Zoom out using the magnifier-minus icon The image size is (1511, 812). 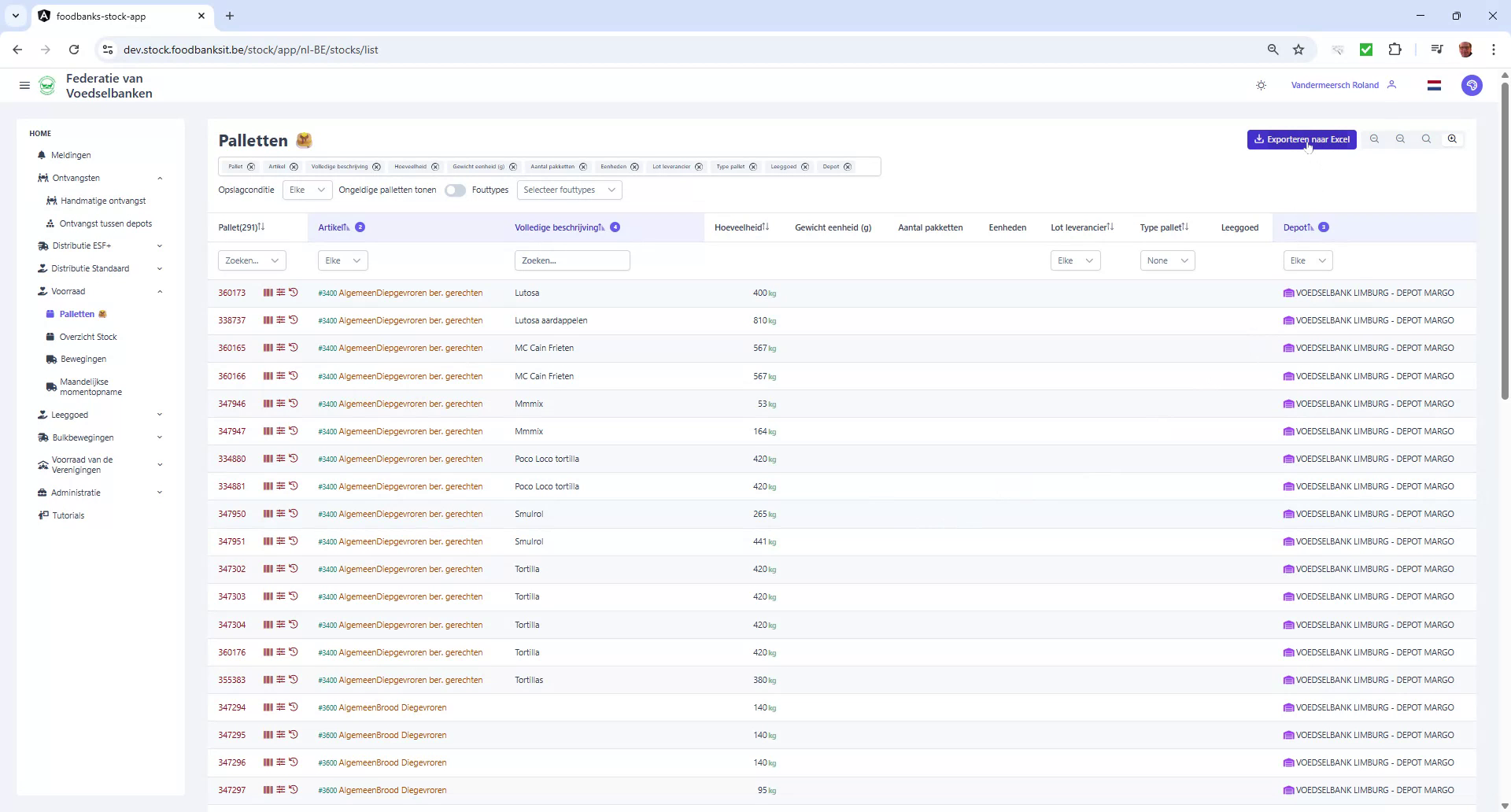point(1400,138)
